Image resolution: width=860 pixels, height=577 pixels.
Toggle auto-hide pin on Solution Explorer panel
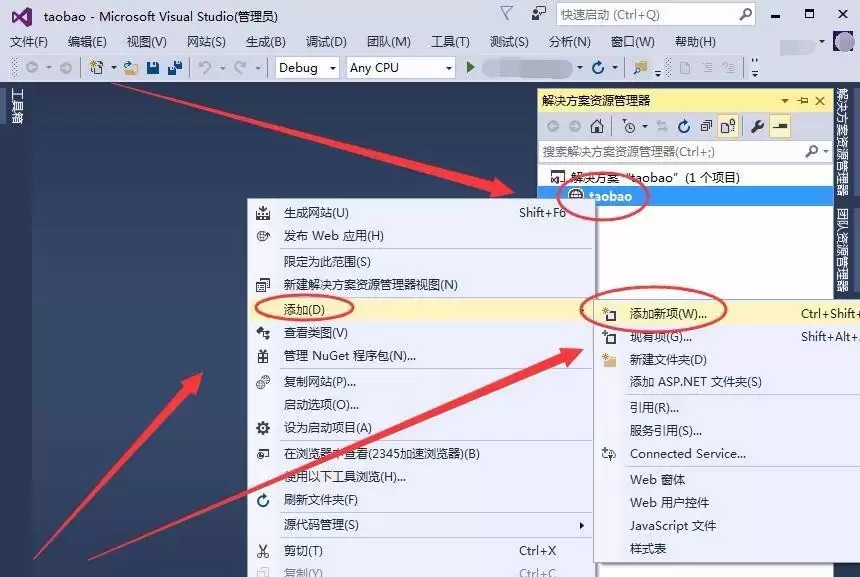click(x=805, y=100)
